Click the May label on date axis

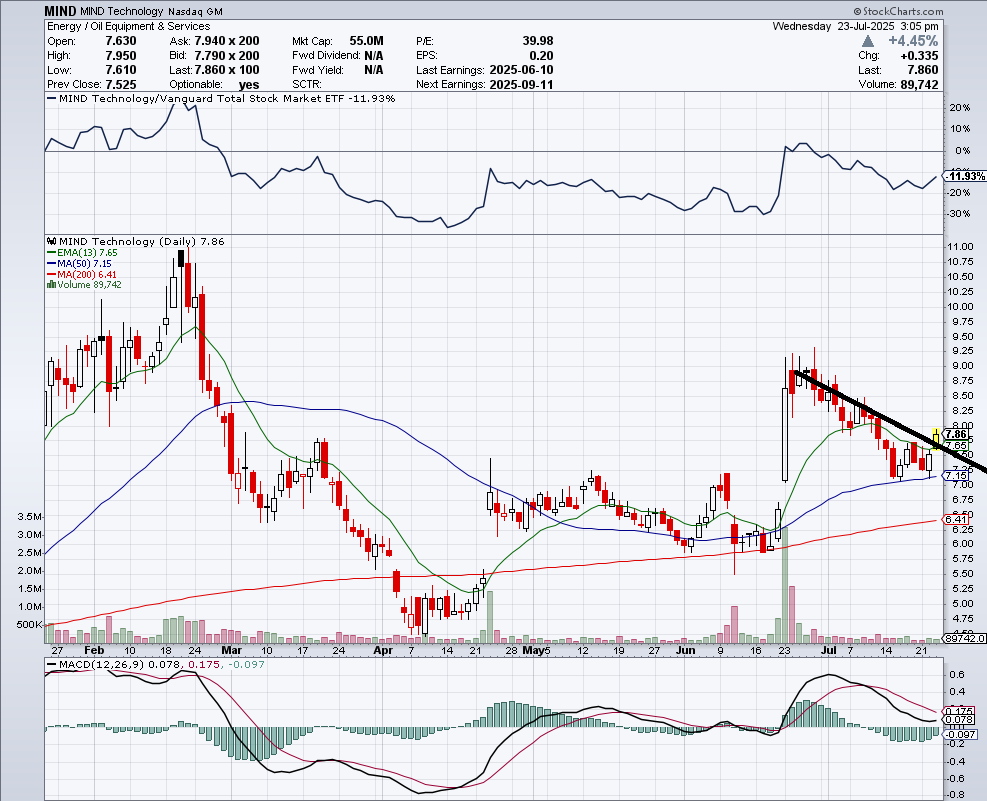[533, 650]
